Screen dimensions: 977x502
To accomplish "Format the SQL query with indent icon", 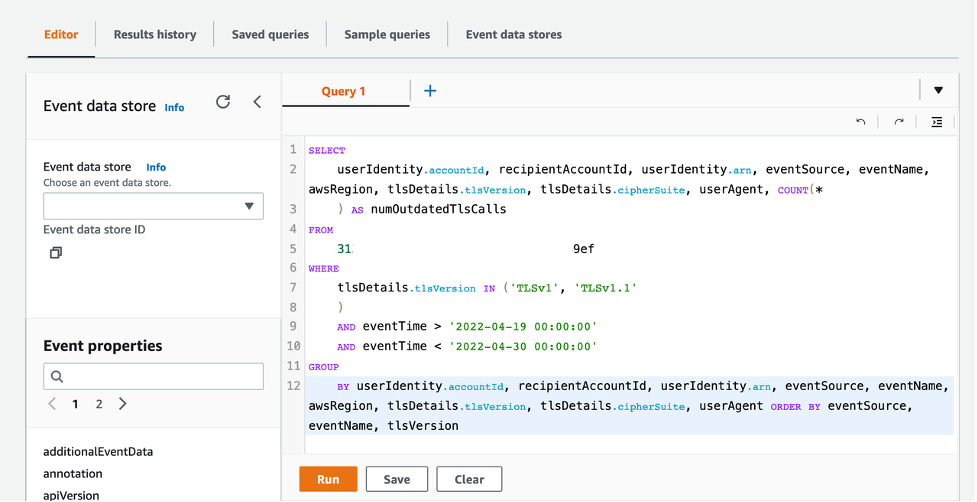I will coord(936,121).
